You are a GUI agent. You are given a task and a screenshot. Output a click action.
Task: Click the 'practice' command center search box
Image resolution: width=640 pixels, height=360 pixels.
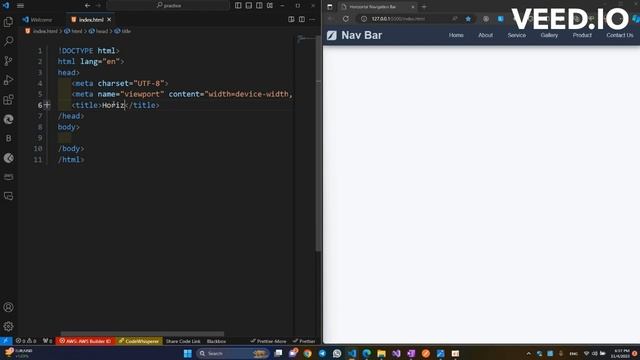point(168,5)
